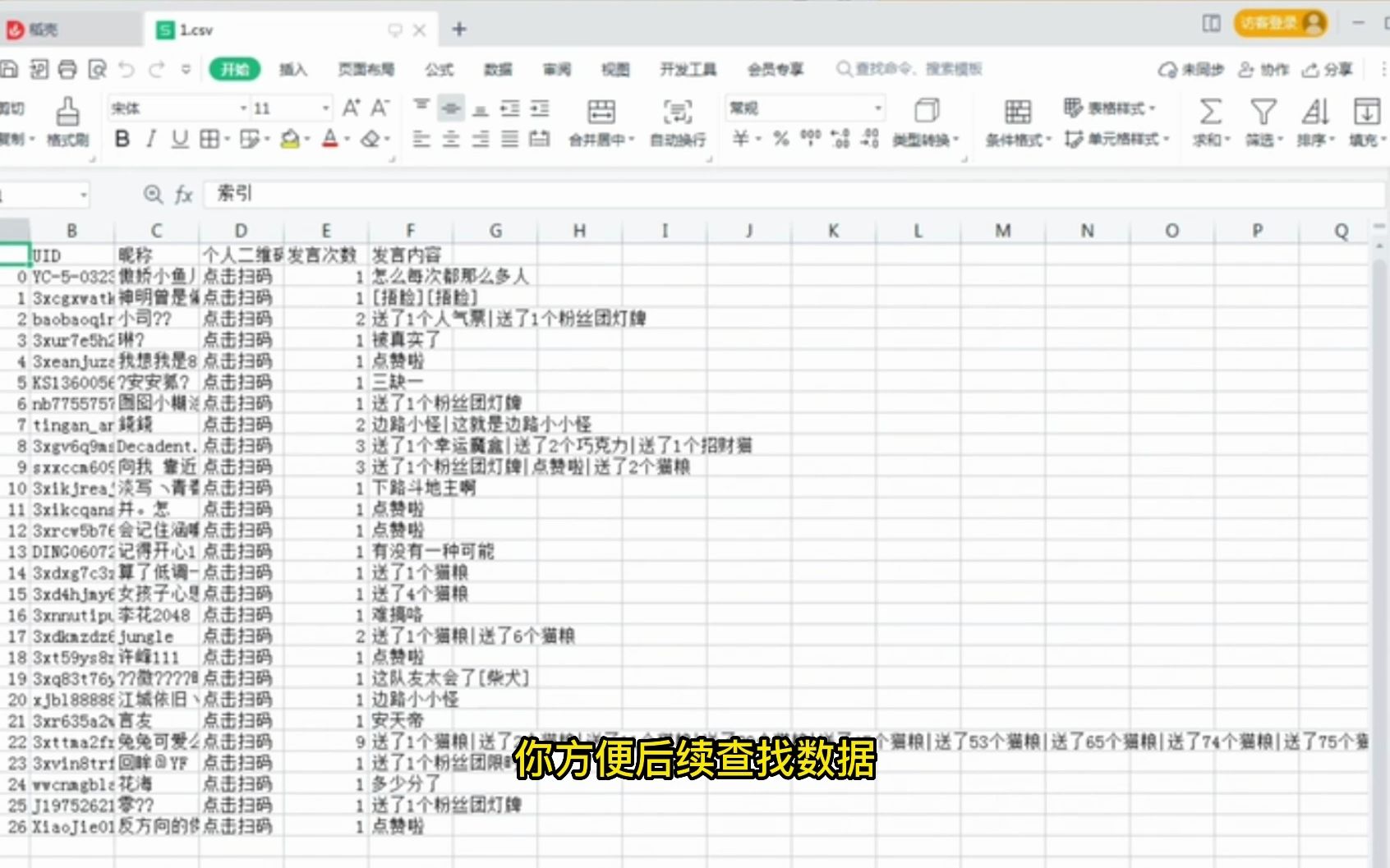
Task: Click Increase Decimal places icon
Action: coord(840,139)
